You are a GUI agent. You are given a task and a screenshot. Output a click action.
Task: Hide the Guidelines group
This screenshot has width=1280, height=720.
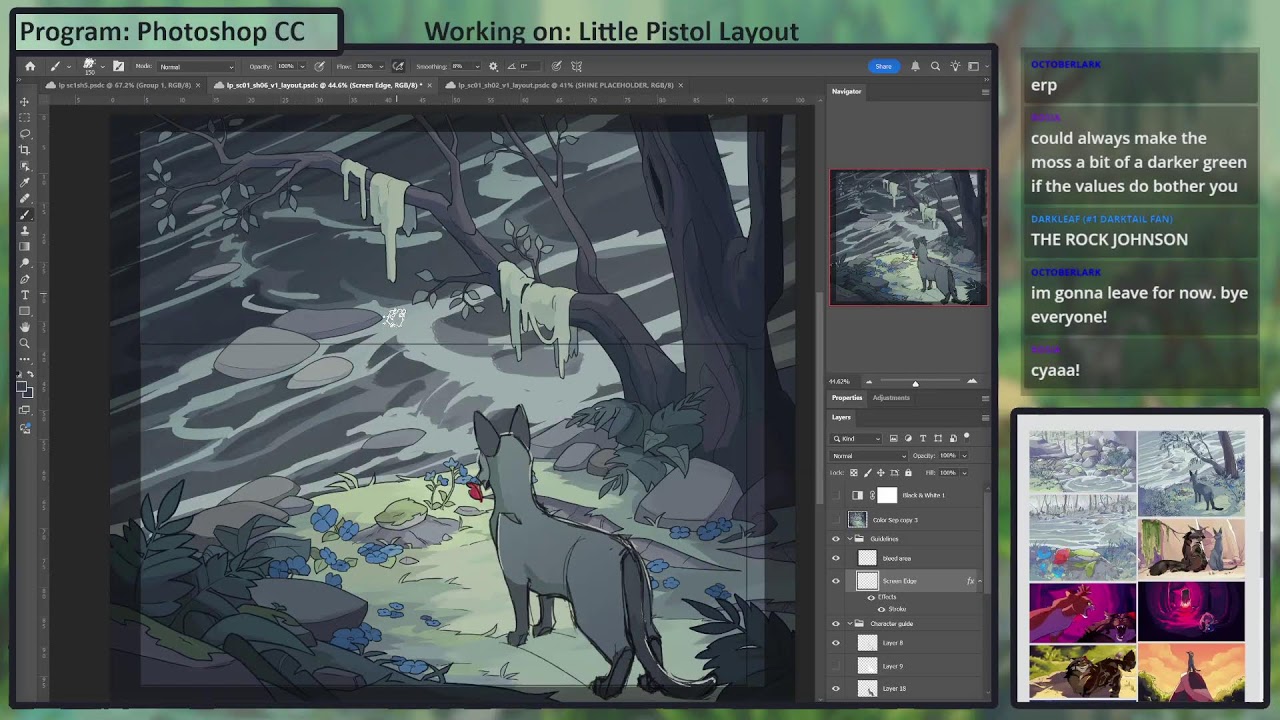(836, 539)
